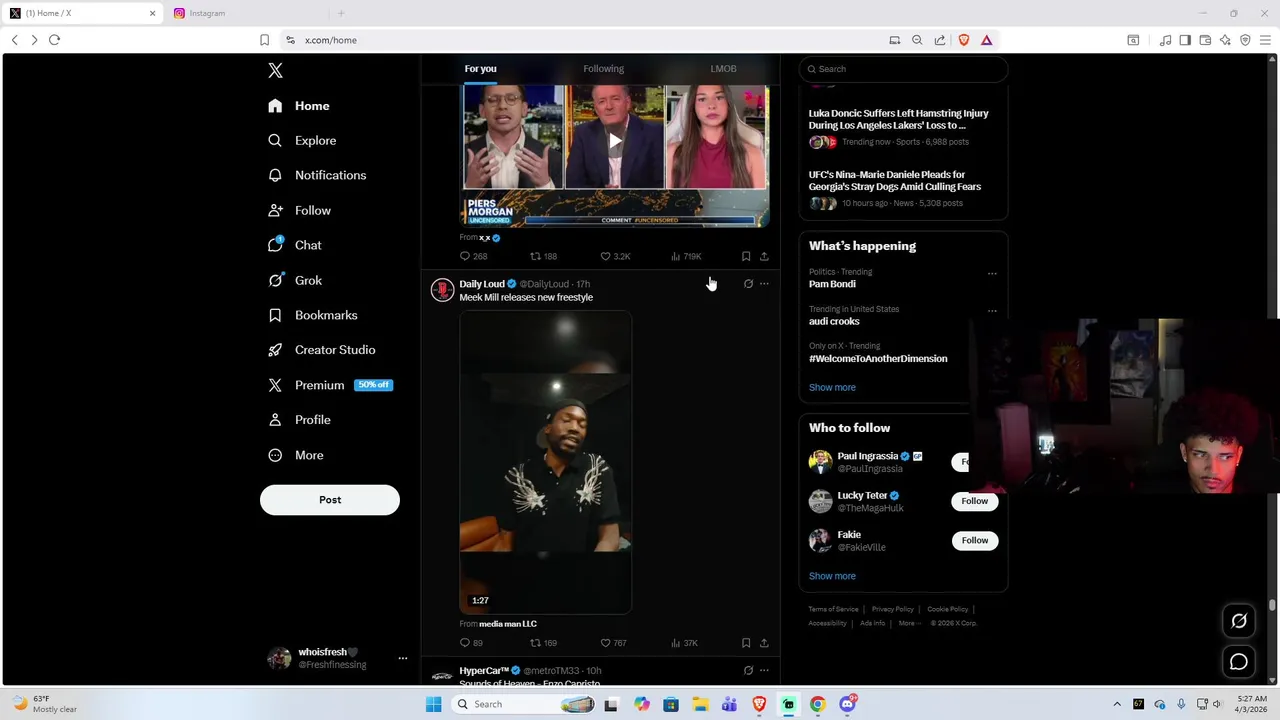Select the For you tab
This screenshot has height=720, width=1280.
coord(480,69)
